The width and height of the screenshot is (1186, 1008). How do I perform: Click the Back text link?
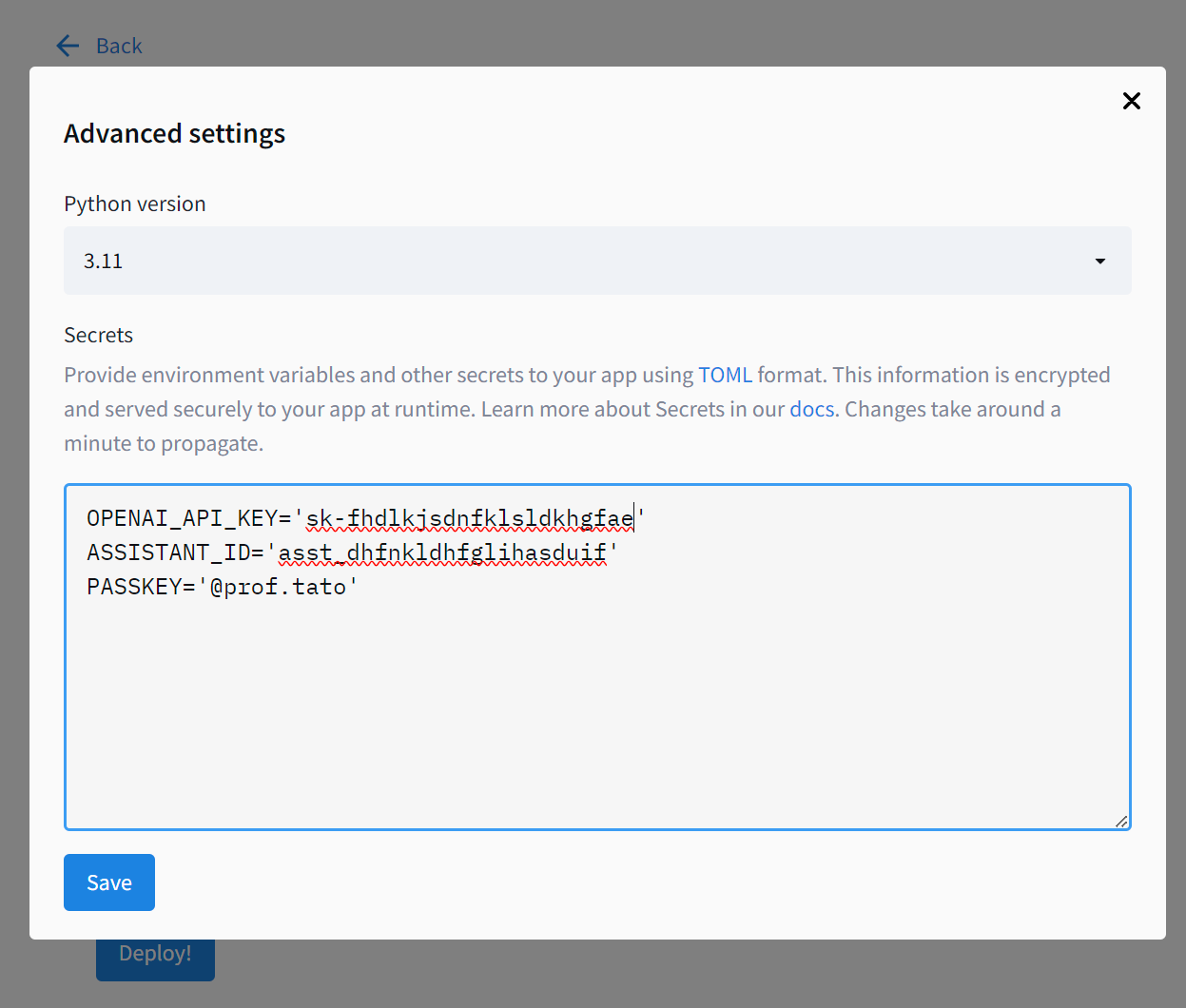[x=119, y=46]
